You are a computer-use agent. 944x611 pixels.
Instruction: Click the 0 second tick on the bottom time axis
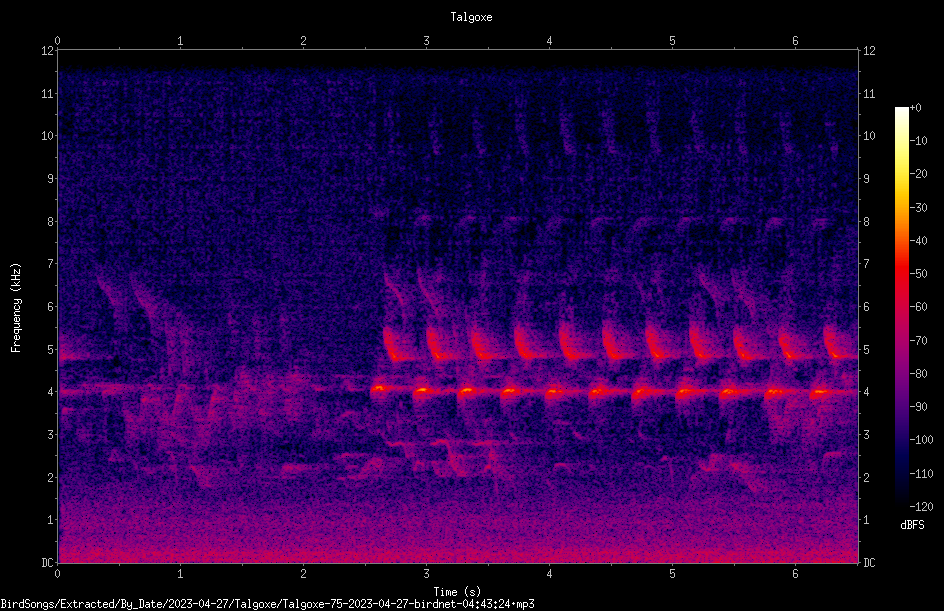57,574
